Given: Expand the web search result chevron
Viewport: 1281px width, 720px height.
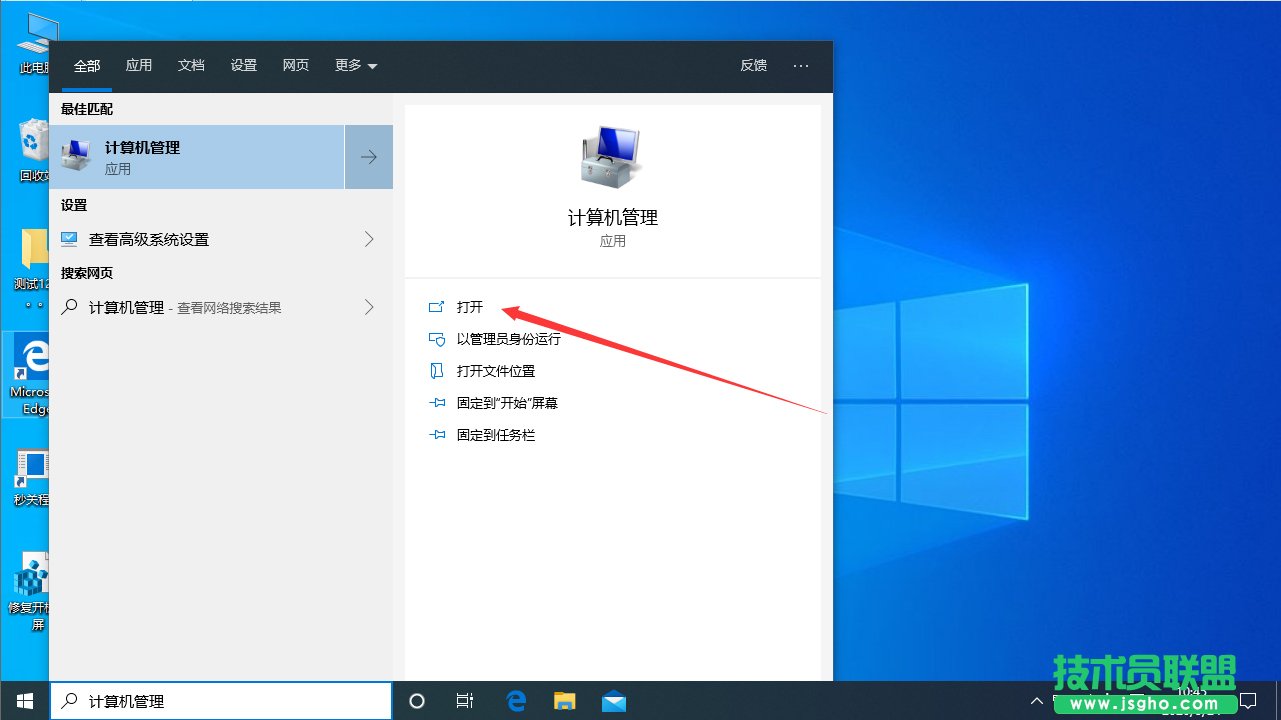Looking at the screenshot, I should (x=369, y=307).
